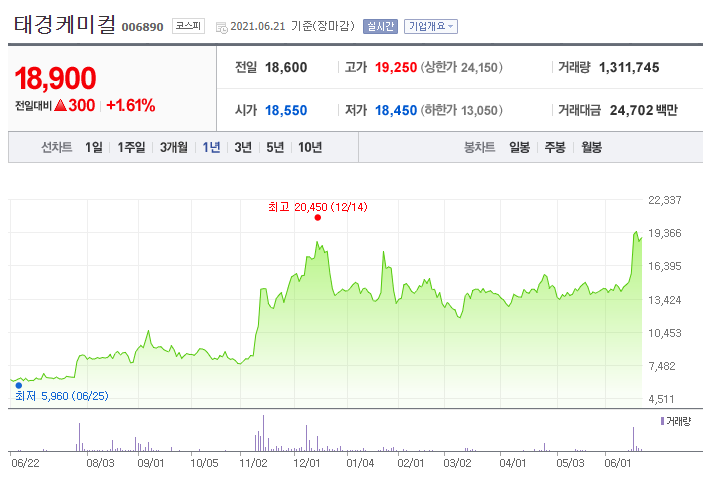Click the trading value 24,702 백만

click(643, 110)
